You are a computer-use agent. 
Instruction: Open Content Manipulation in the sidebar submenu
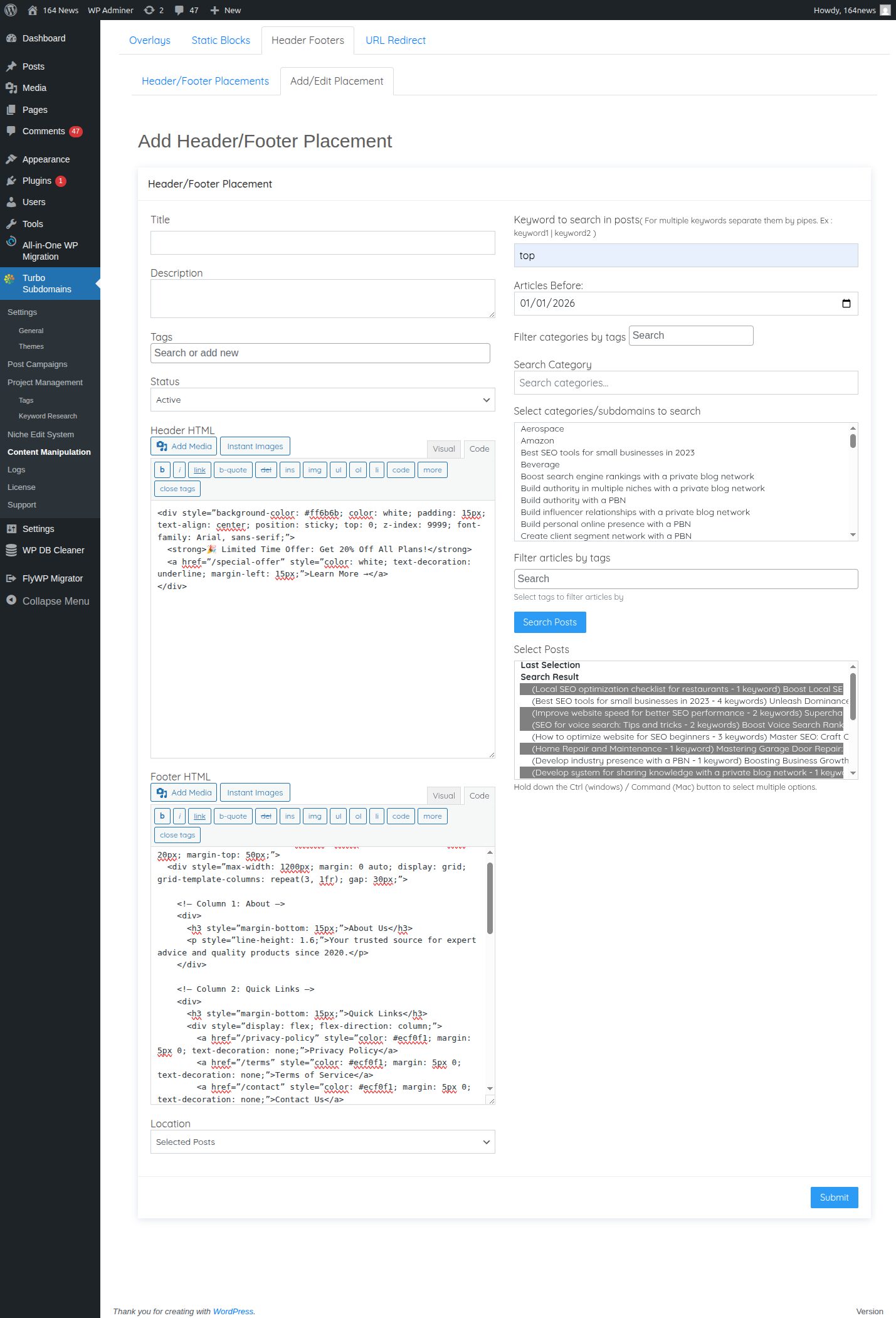[49, 452]
